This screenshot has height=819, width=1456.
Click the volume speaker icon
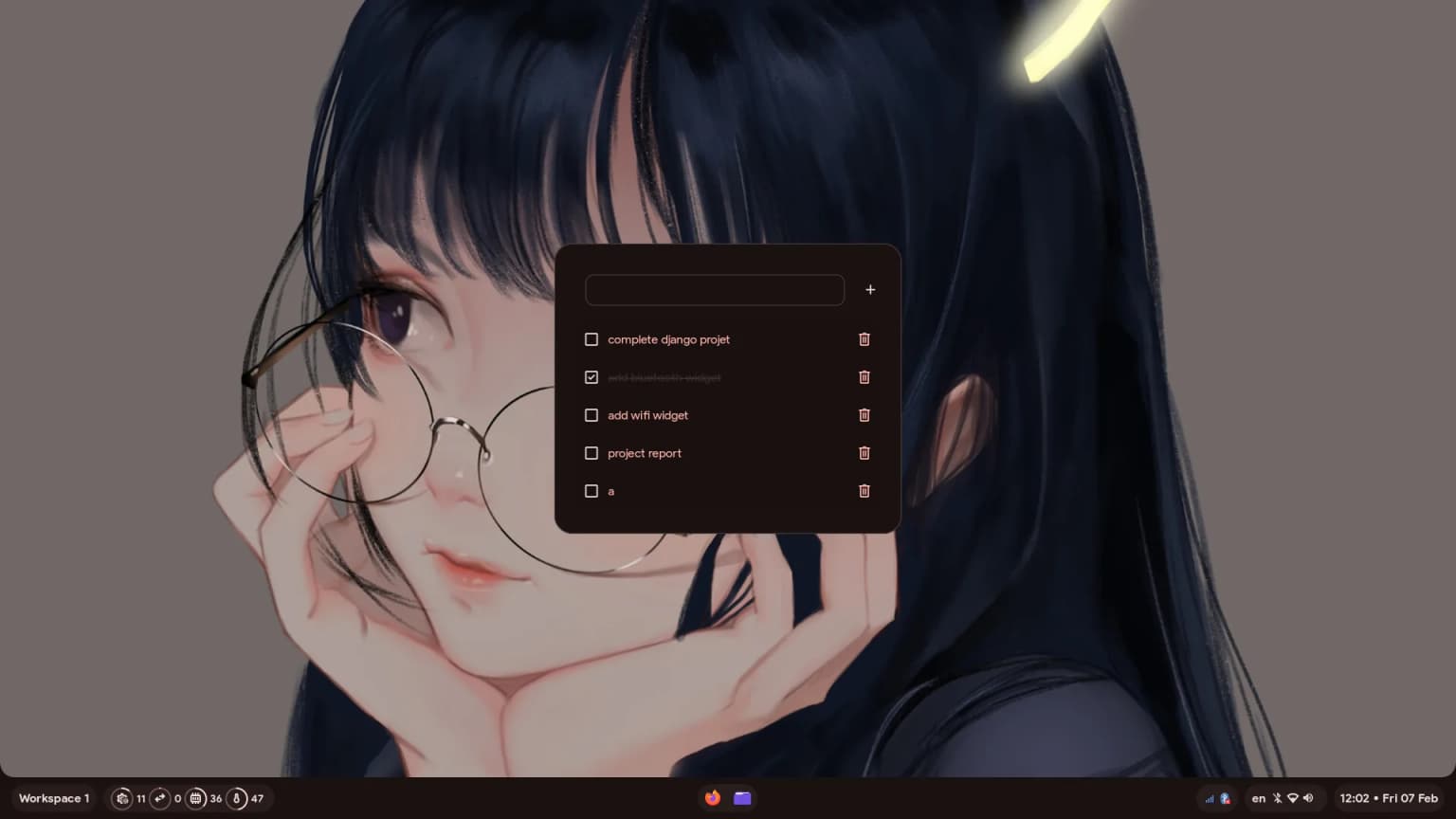pos(1308,798)
